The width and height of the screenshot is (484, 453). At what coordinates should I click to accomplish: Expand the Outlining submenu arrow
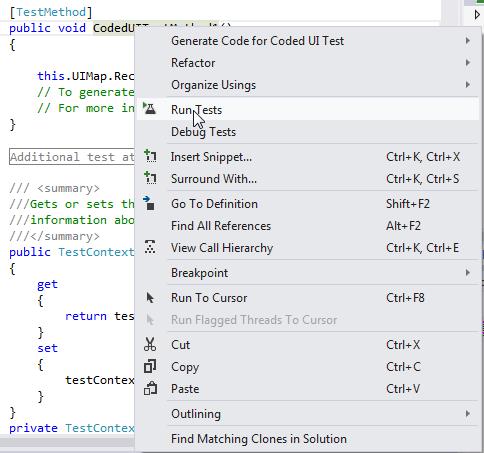click(468, 414)
